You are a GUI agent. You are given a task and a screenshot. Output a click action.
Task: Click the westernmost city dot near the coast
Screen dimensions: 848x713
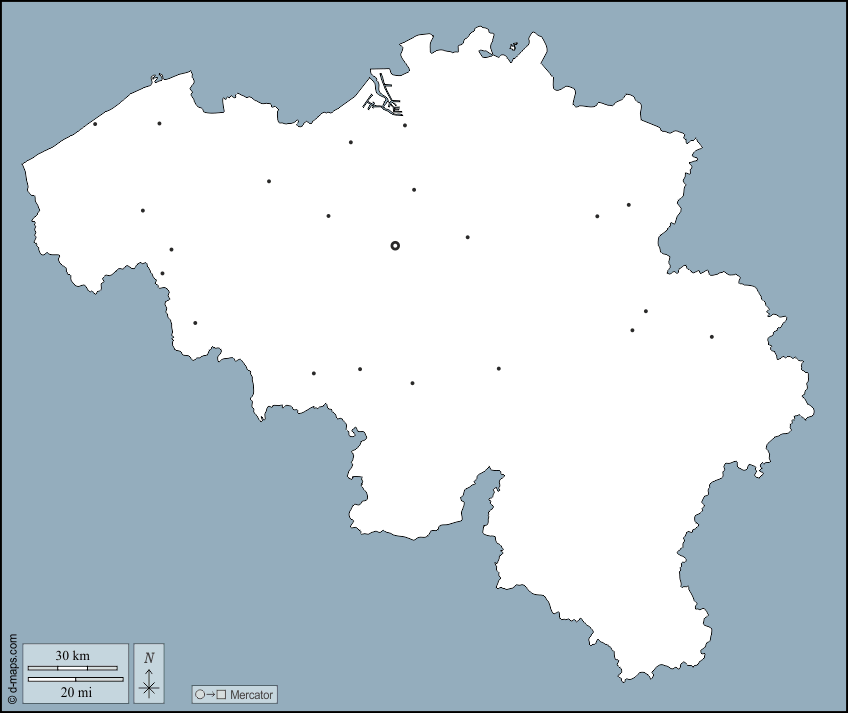pyautogui.click(x=95, y=124)
